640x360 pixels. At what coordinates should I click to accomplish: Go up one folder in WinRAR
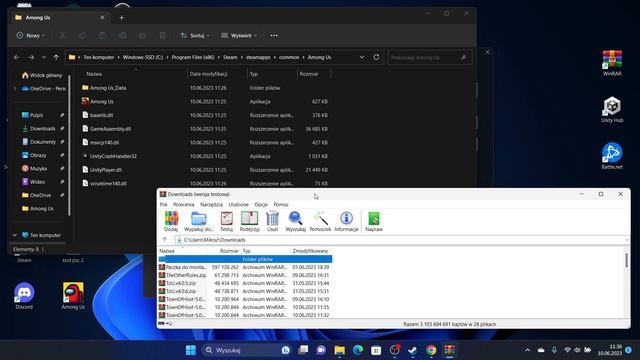click(165, 240)
